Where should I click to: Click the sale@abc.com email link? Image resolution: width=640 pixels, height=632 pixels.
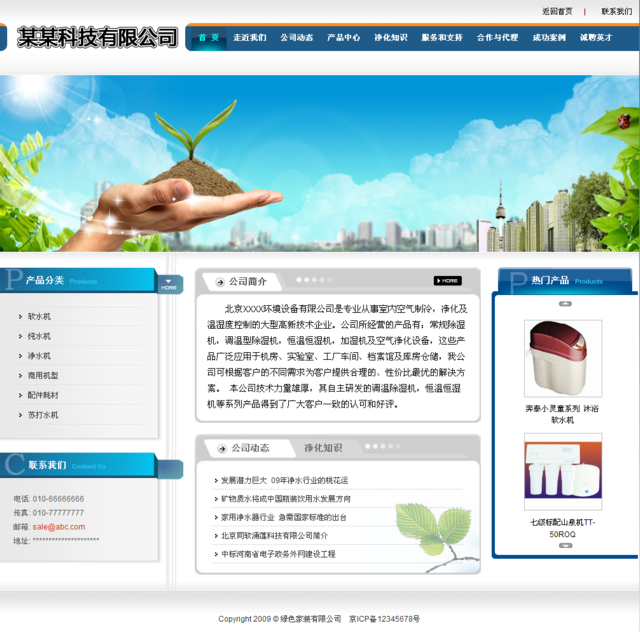click(59, 526)
